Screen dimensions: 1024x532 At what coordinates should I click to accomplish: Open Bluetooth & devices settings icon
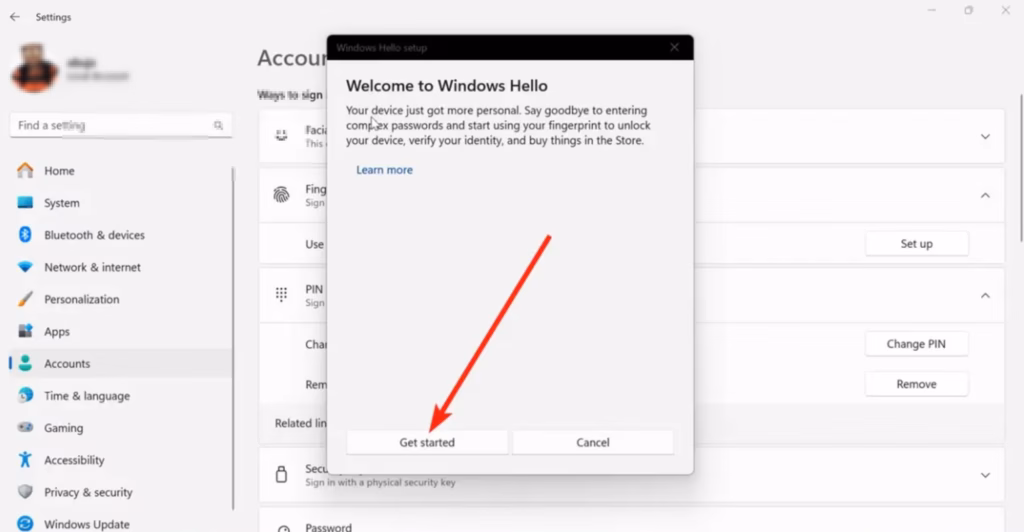click(x=26, y=235)
